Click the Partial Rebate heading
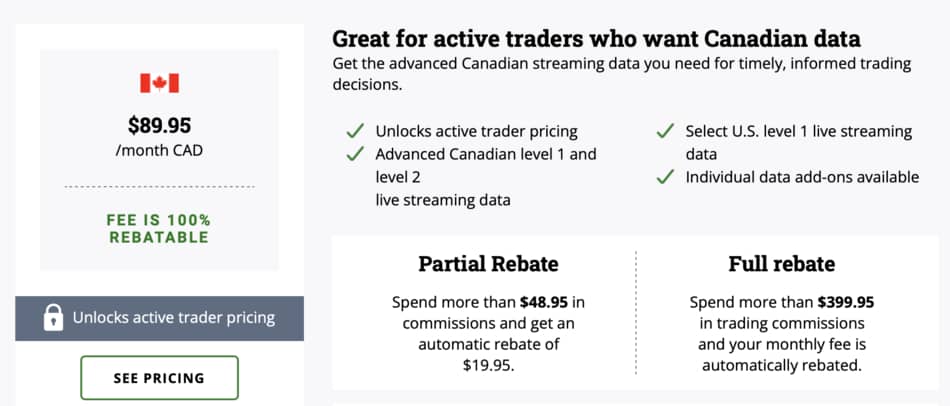950x406 pixels. click(488, 264)
